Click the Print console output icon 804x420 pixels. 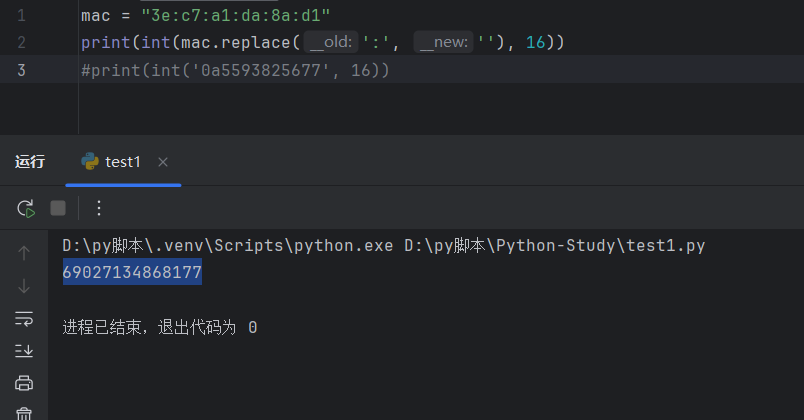[x=25, y=382]
